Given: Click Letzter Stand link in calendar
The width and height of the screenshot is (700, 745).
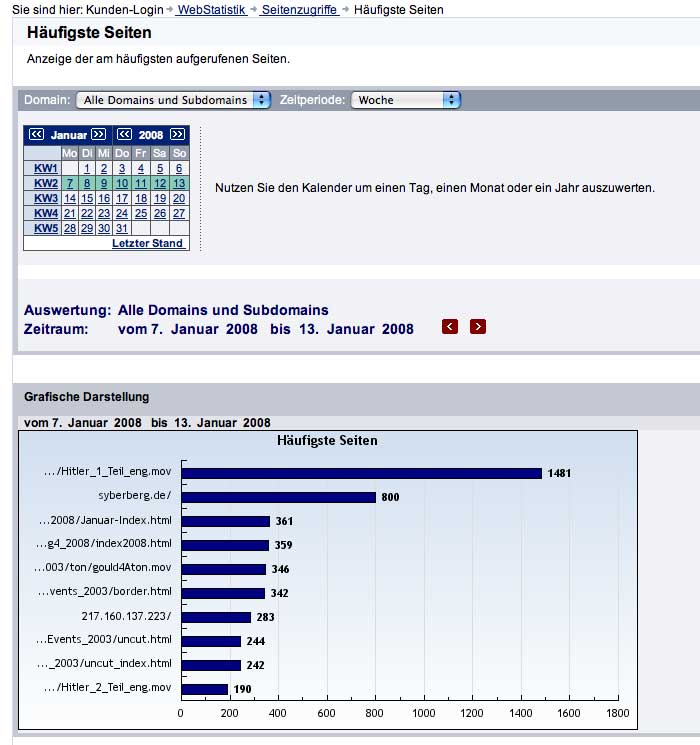Looking at the screenshot, I should (147, 244).
